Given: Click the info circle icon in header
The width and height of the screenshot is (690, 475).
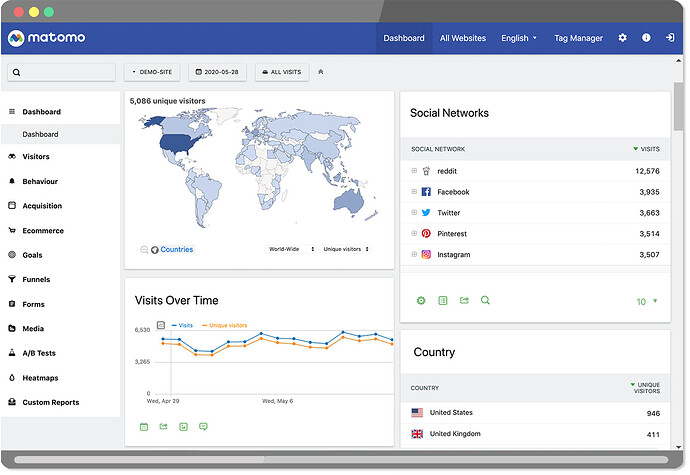Looking at the screenshot, I should click(646, 38).
